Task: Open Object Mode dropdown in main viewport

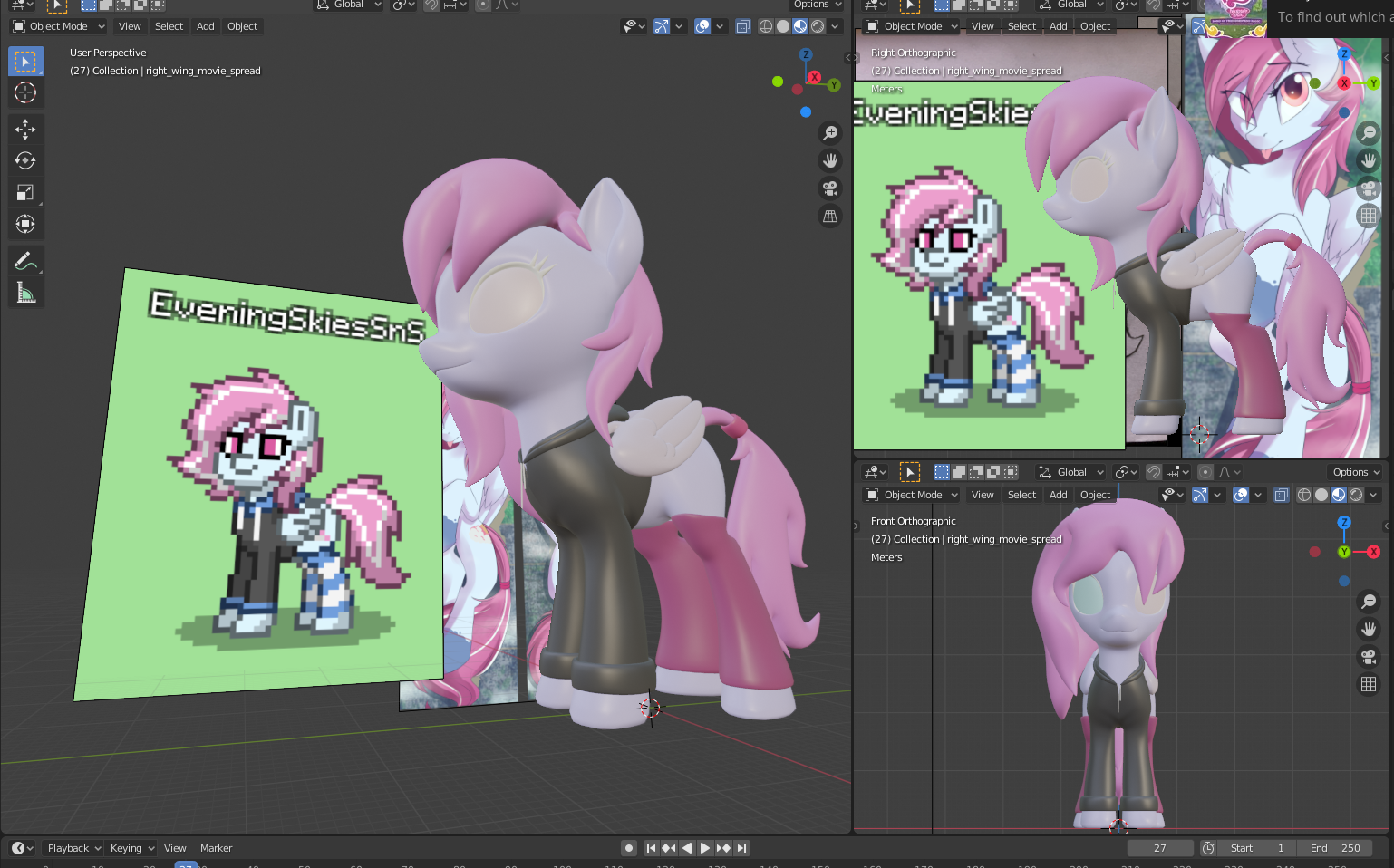Action: coord(59,26)
